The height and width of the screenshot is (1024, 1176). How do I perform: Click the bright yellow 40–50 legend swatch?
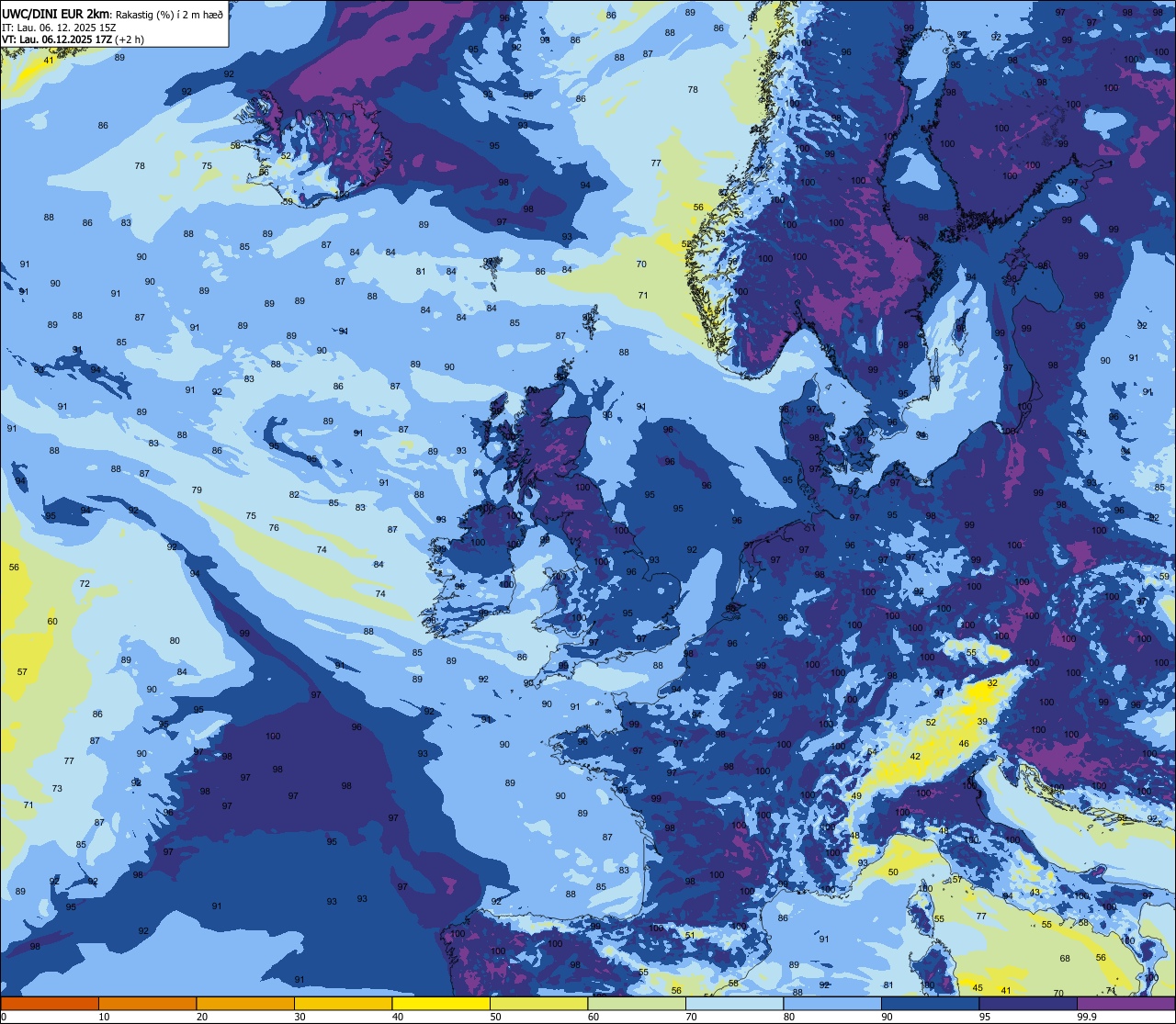(441, 1003)
